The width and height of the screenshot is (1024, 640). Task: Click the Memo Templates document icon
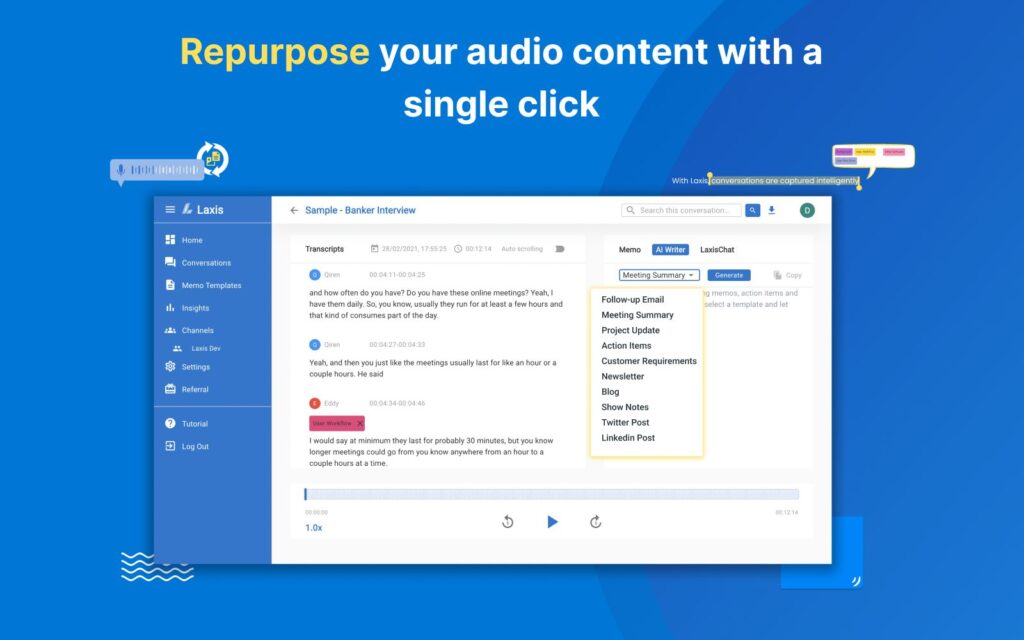(170, 285)
